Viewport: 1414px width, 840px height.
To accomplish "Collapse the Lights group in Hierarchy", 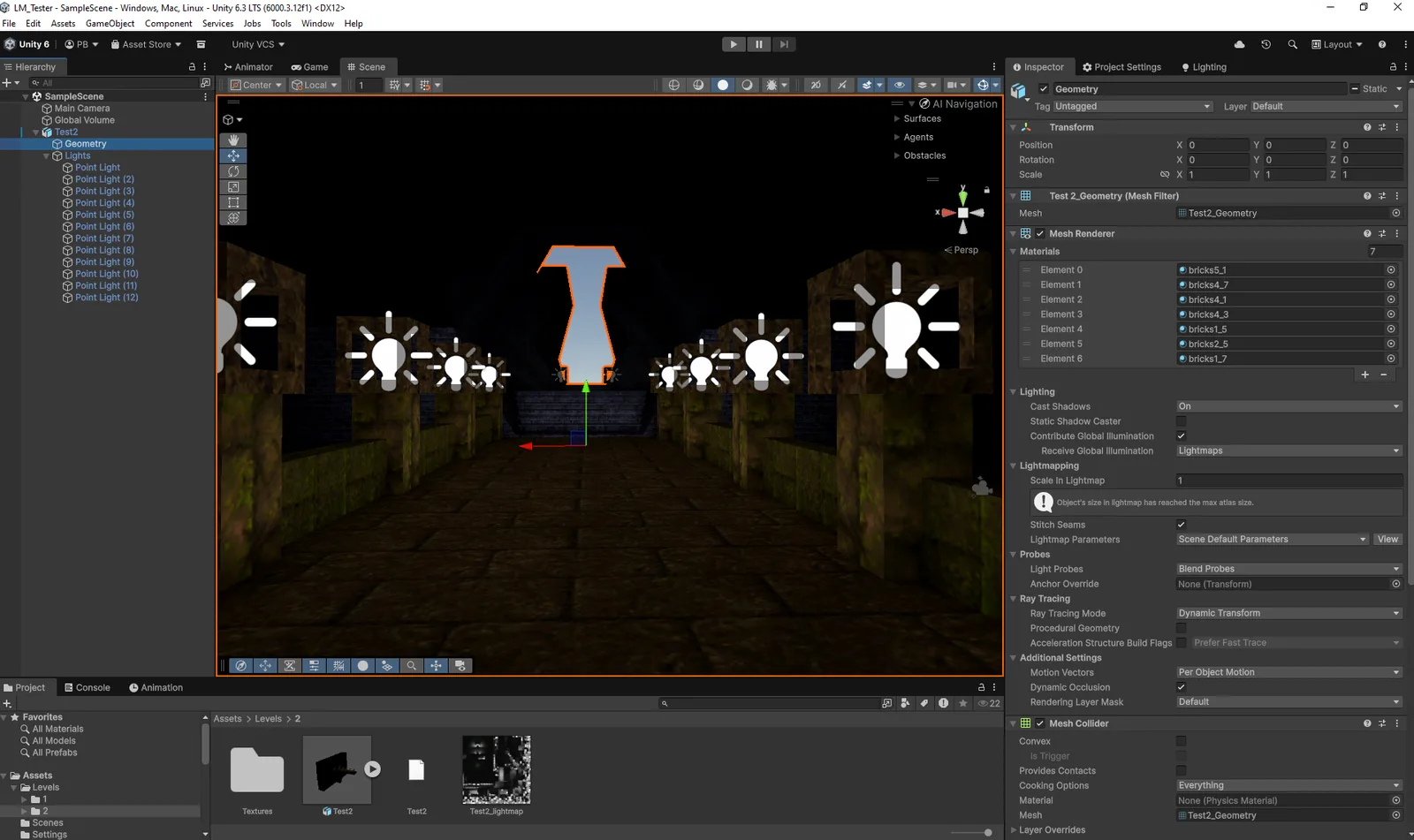I will coord(46,156).
